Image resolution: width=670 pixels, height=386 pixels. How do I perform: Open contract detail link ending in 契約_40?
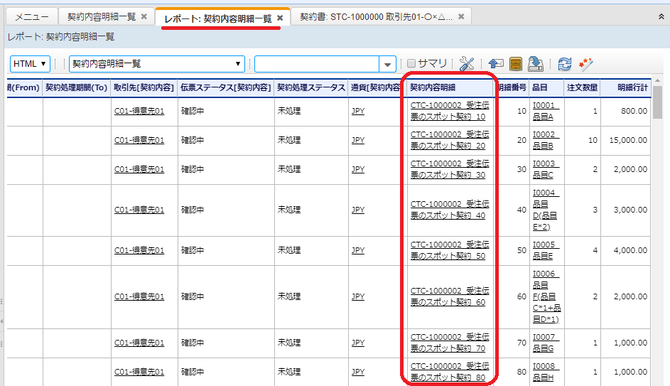click(450, 209)
